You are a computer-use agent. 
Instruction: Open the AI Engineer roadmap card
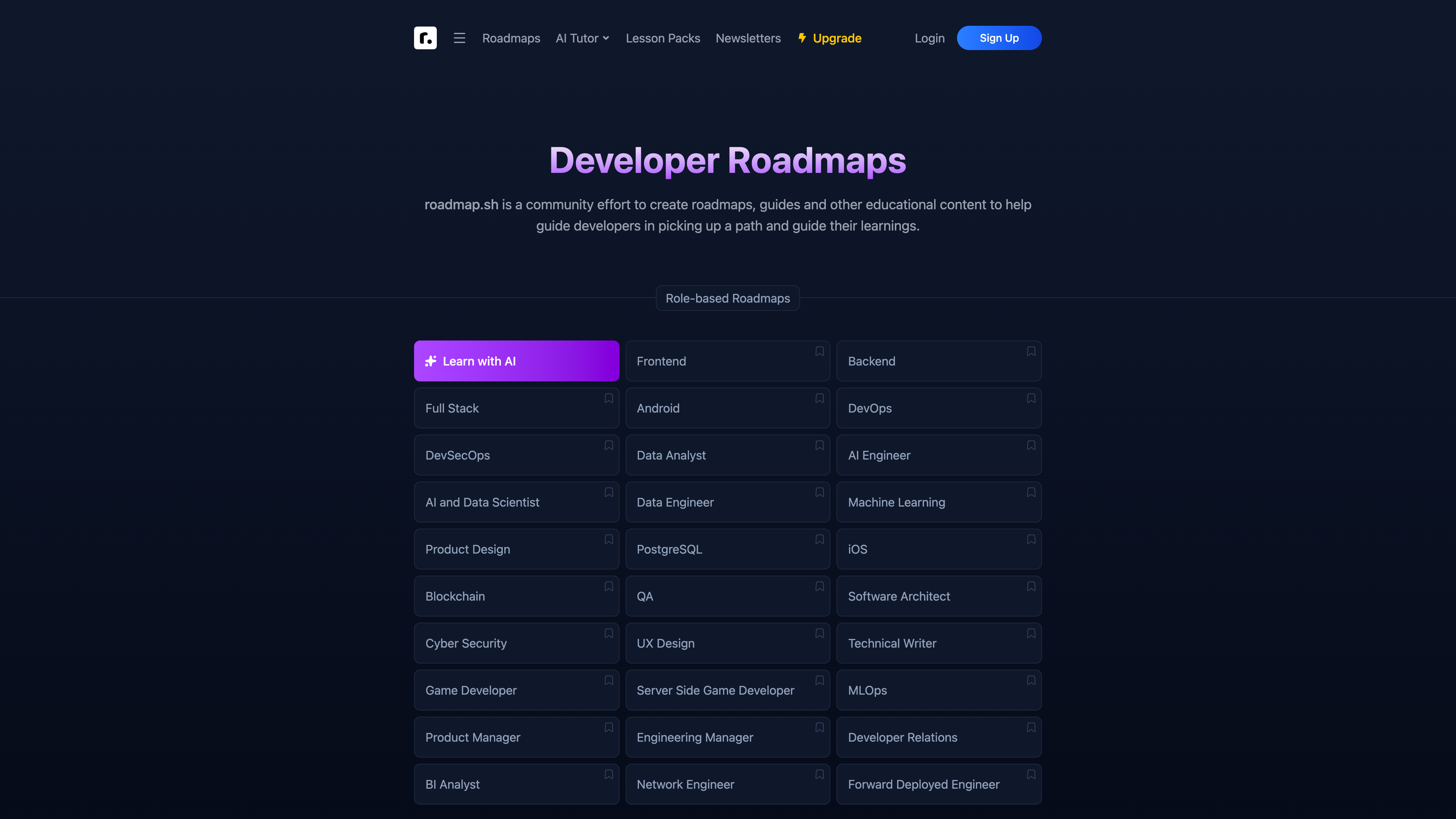[x=939, y=455]
